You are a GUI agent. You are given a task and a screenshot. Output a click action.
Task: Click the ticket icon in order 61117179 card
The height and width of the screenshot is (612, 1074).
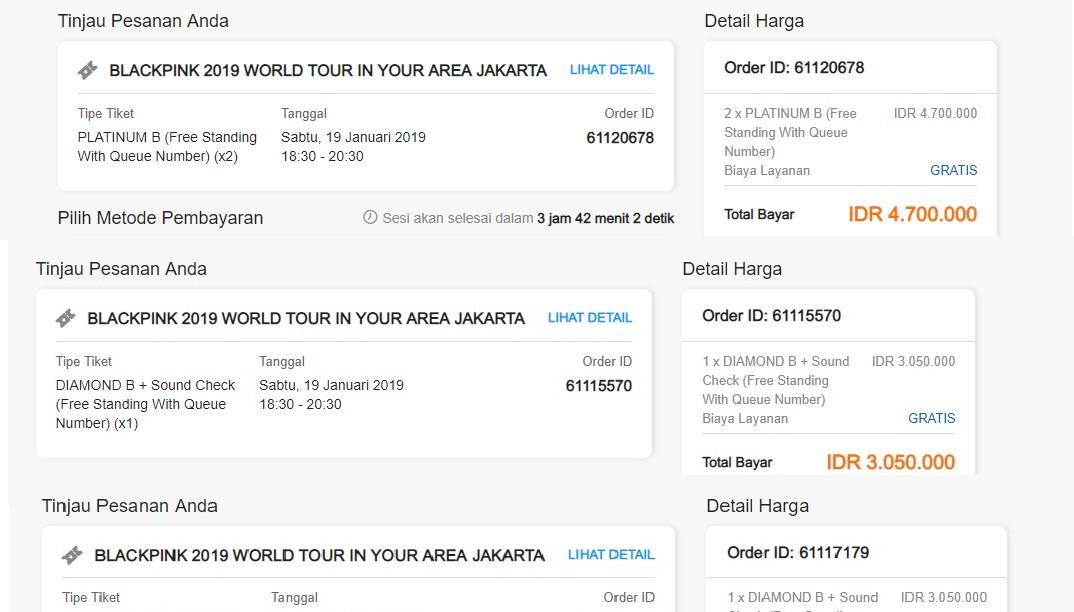pyautogui.click(x=72, y=555)
